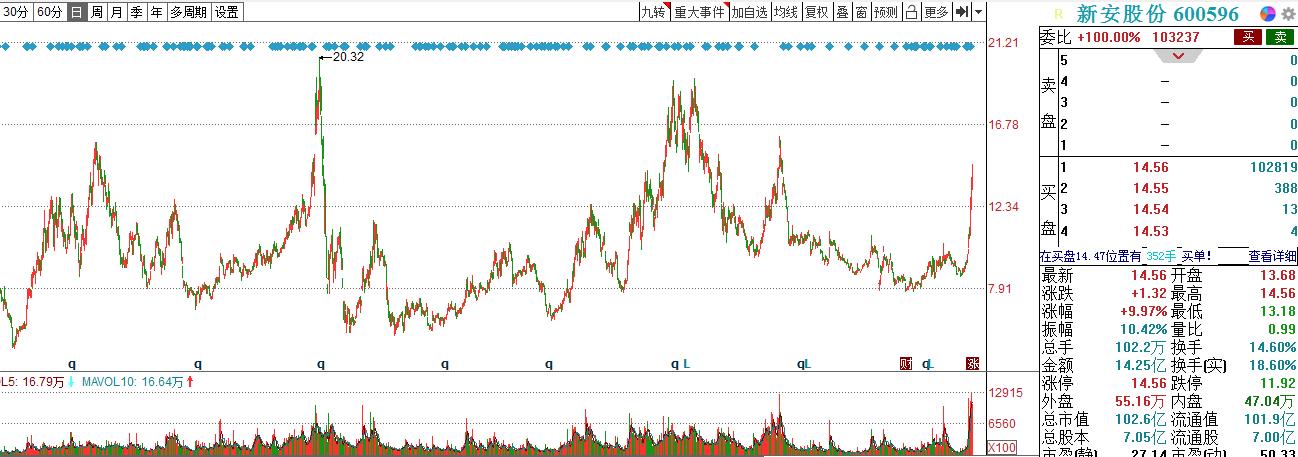Image resolution: width=1298 pixels, height=457 pixels.
Task: Click the 委比 +100.00% value
Action: pyautogui.click(x=1108, y=36)
